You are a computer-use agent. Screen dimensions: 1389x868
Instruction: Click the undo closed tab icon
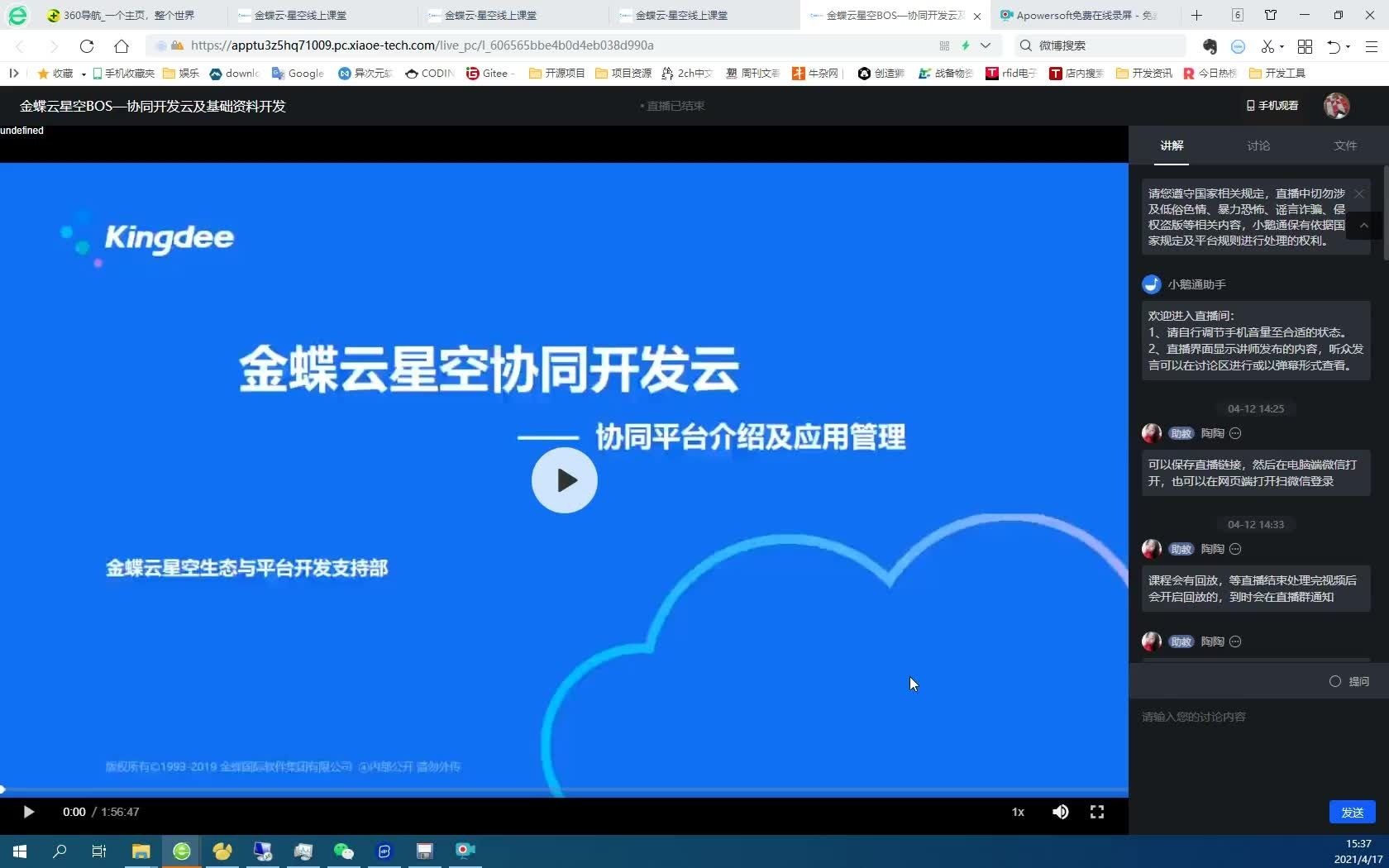pos(1334,46)
